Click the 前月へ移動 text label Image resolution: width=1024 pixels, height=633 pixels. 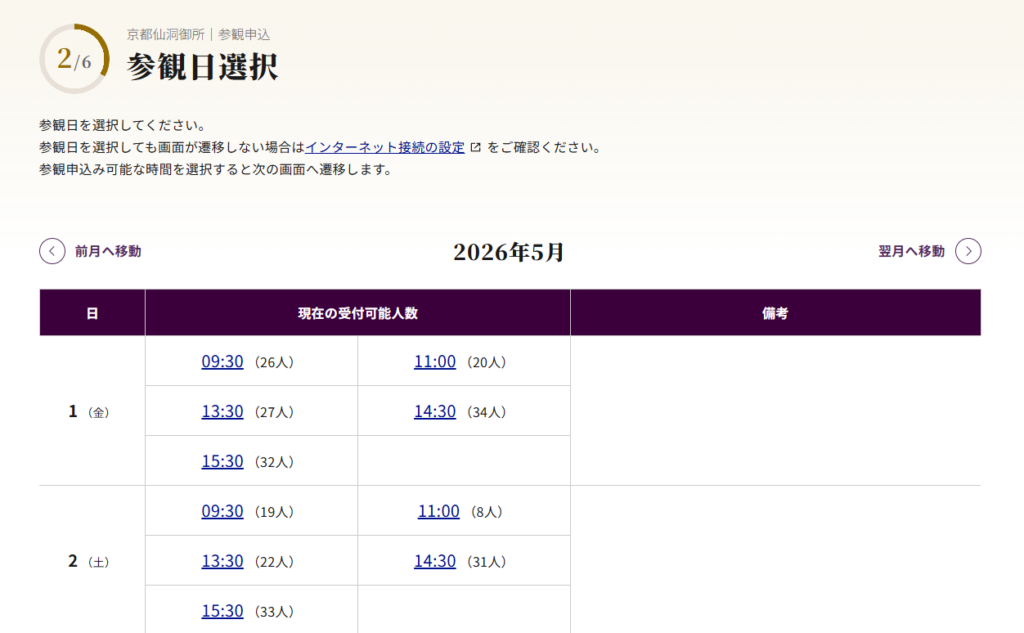pos(108,251)
